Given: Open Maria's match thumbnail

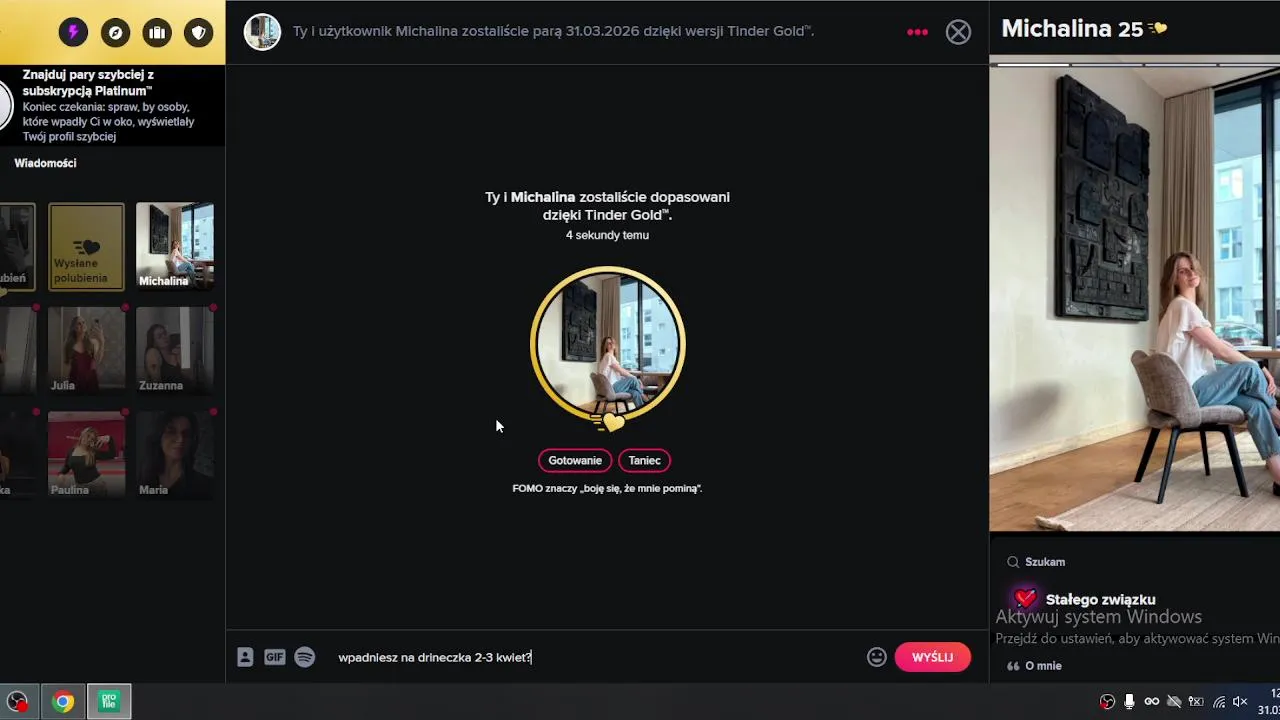Looking at the screenshot, I should pyautogui.click(x=175, y=455).
